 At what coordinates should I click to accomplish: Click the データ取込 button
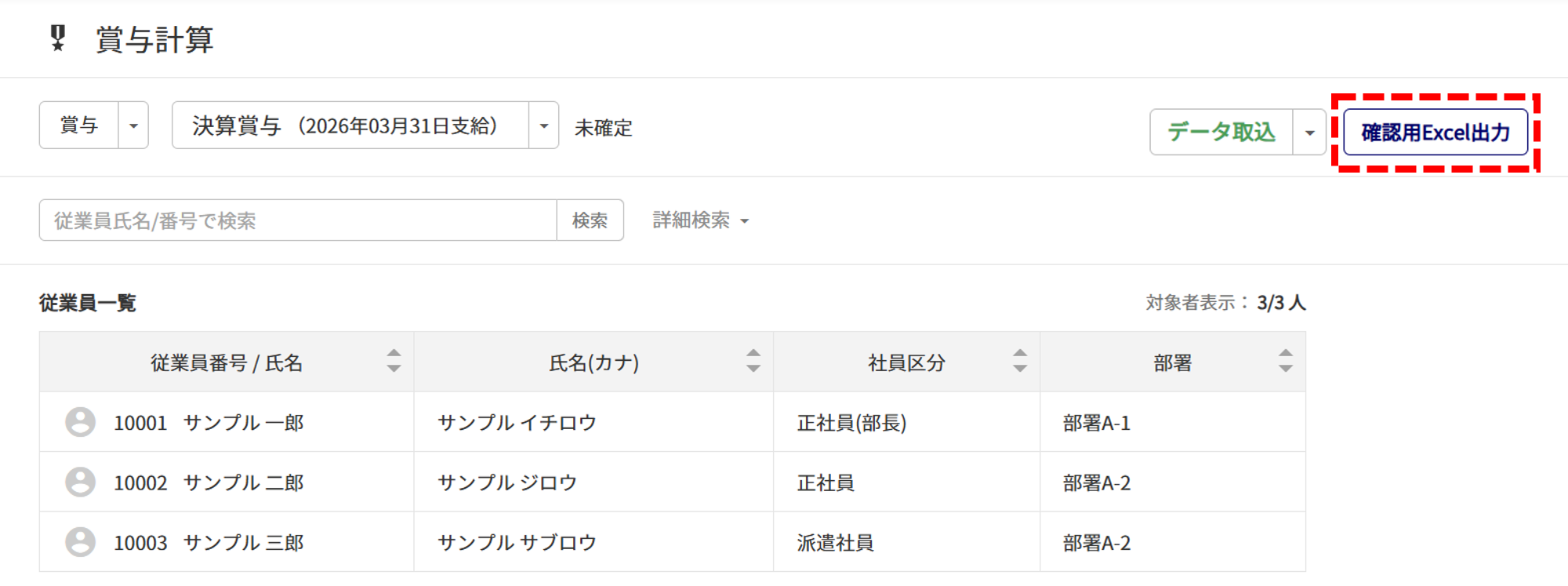[1221, 133]
